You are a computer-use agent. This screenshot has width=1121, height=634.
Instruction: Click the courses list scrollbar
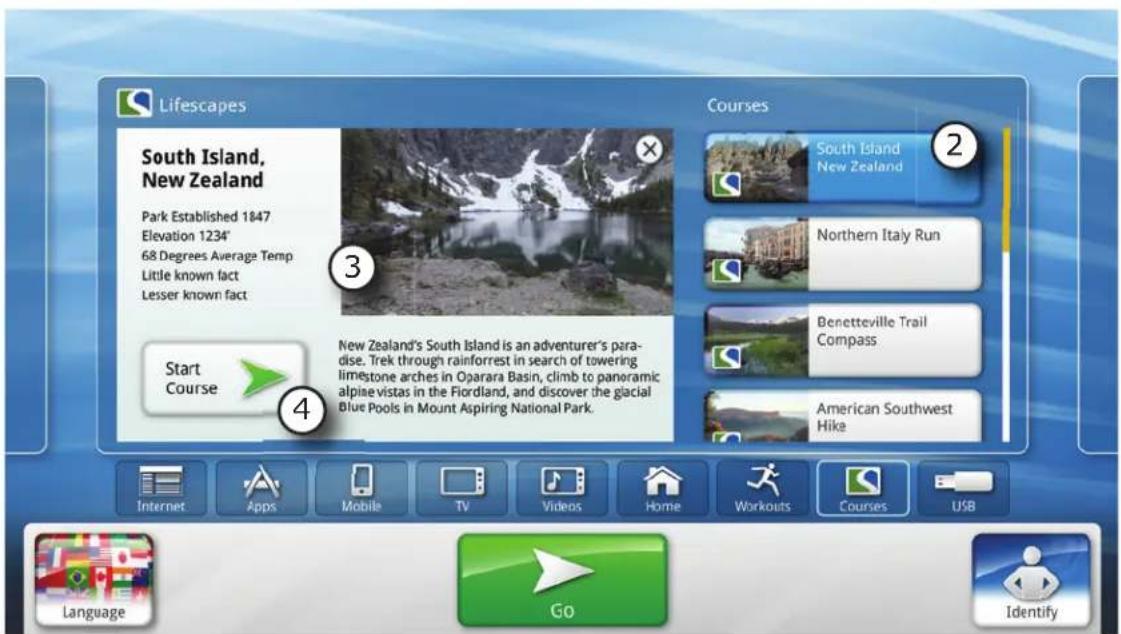[1007, 284]
